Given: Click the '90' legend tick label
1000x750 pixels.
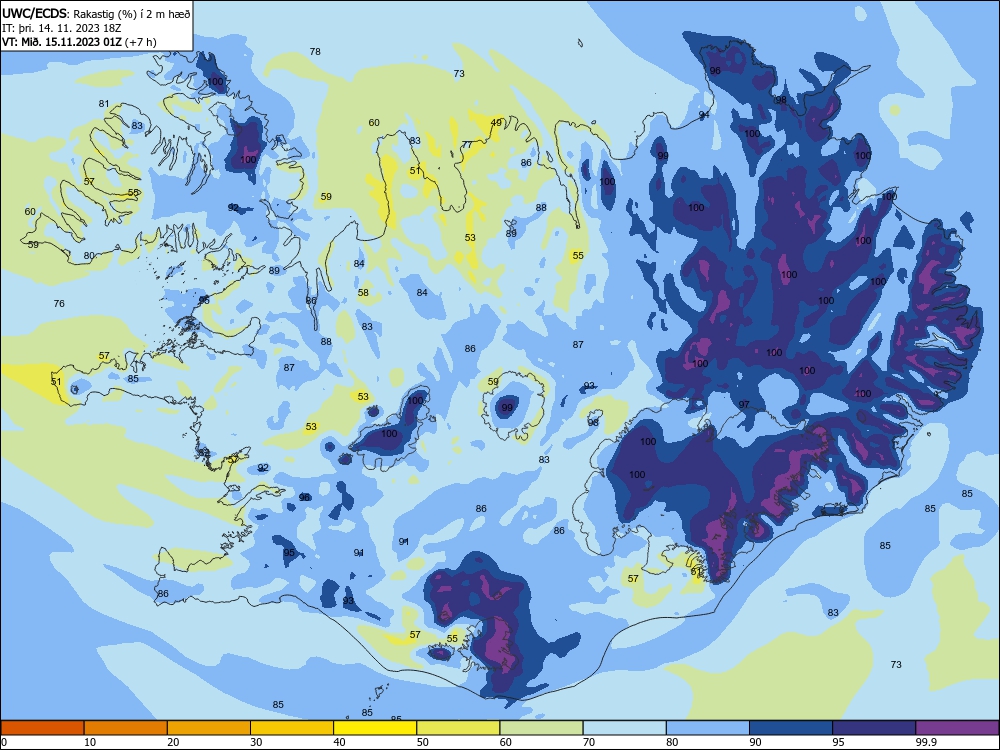Looking at the screenshot, I should click(x=755, y=742).
